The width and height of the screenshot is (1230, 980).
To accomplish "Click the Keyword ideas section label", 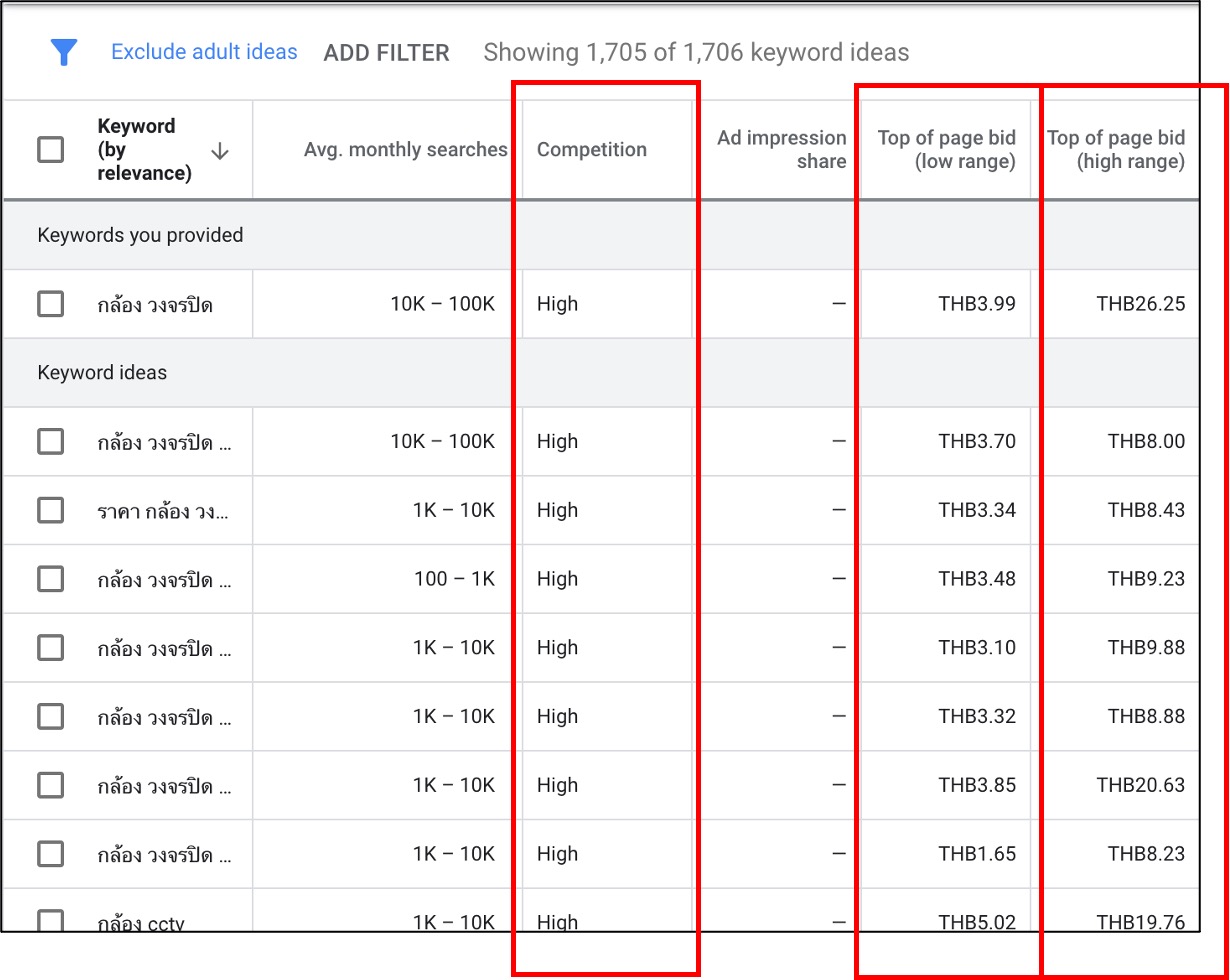I will [102, 373].
